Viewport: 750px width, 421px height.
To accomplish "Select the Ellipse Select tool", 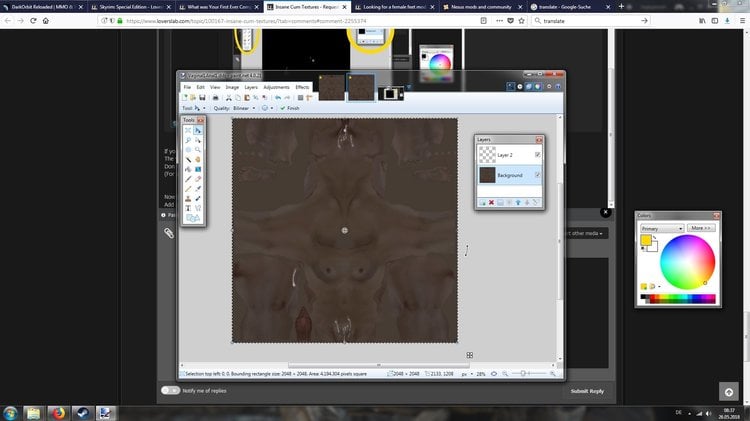I will 188,150.
